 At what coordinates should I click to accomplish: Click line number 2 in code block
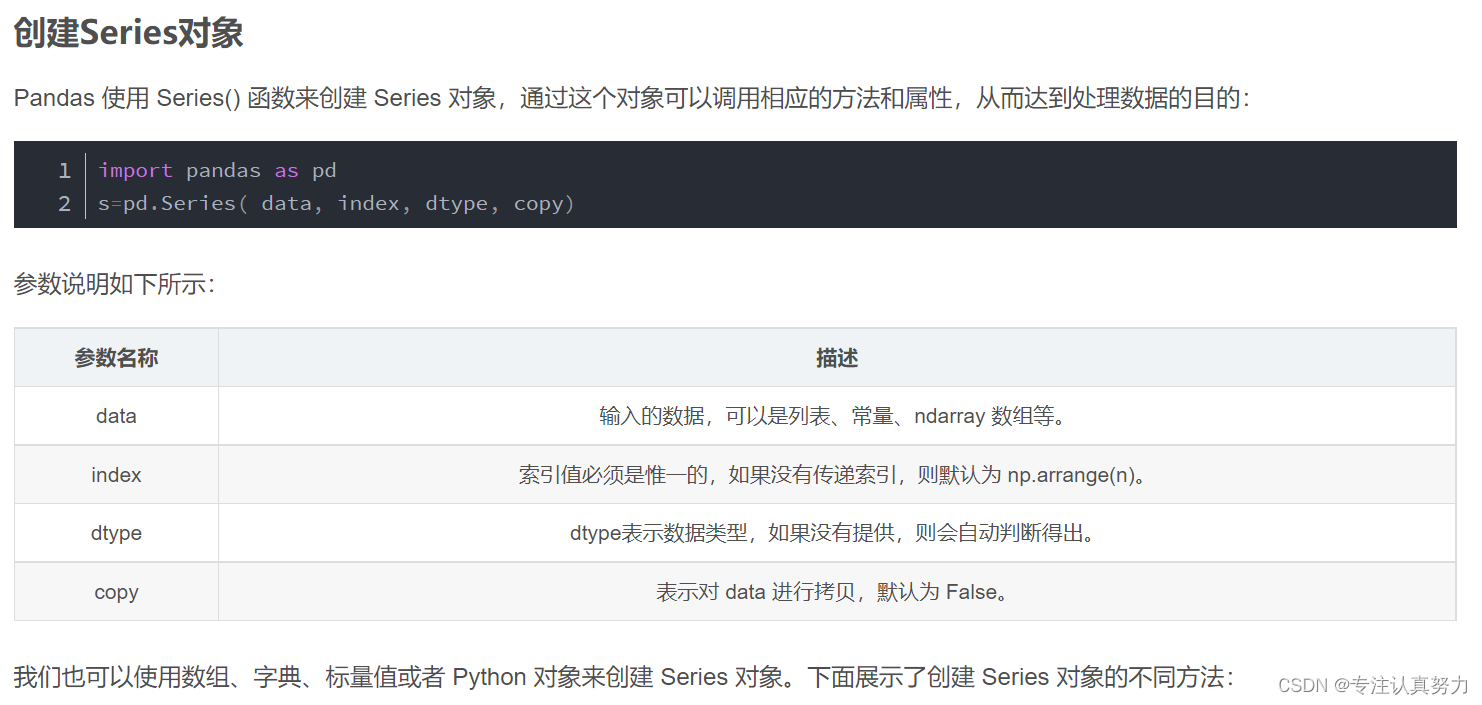coord(64,204)
